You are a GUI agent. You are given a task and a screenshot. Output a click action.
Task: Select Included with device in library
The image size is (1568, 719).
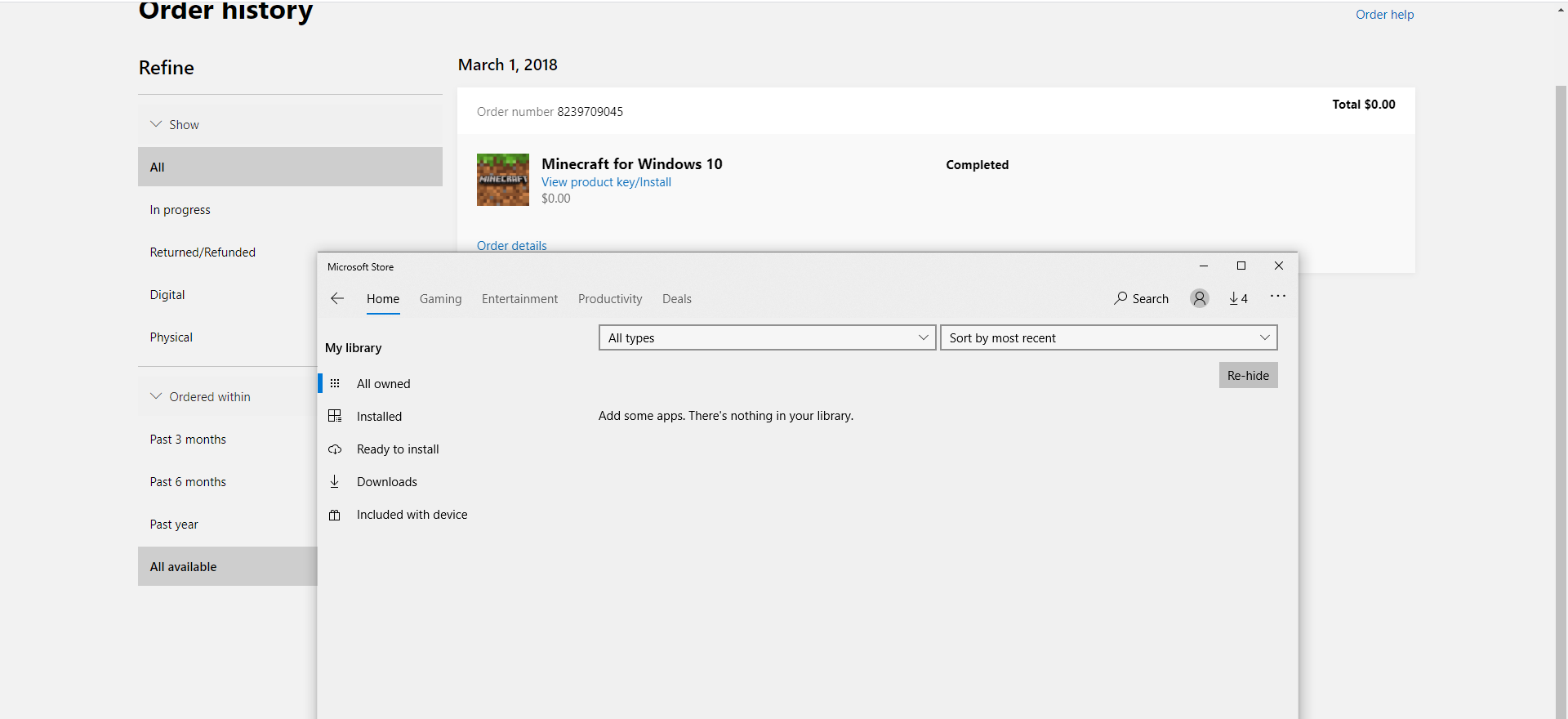pyautogui.click(x=412, y=515)
